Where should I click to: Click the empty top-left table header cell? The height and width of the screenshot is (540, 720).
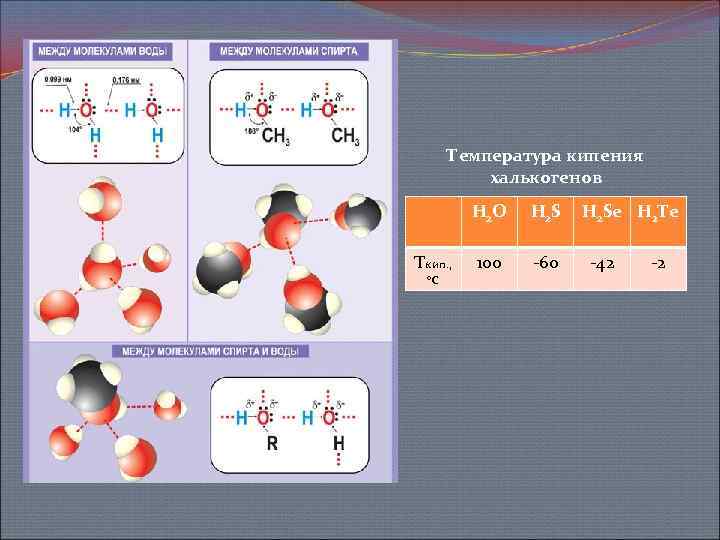(x=433, y=221)
